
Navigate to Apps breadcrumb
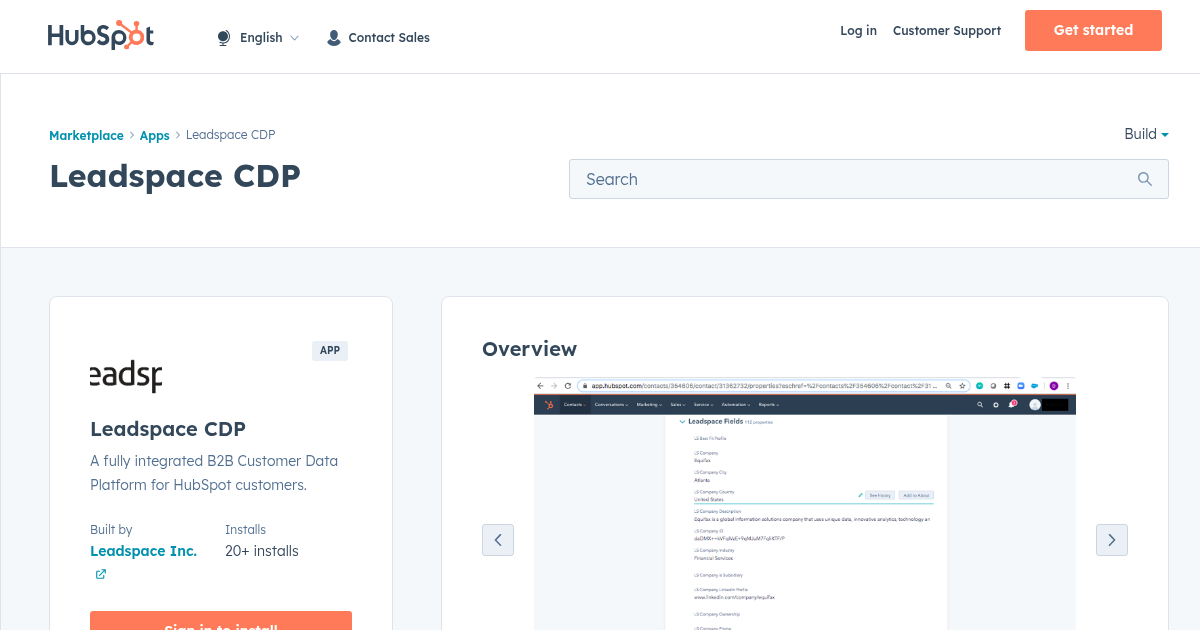155,135
